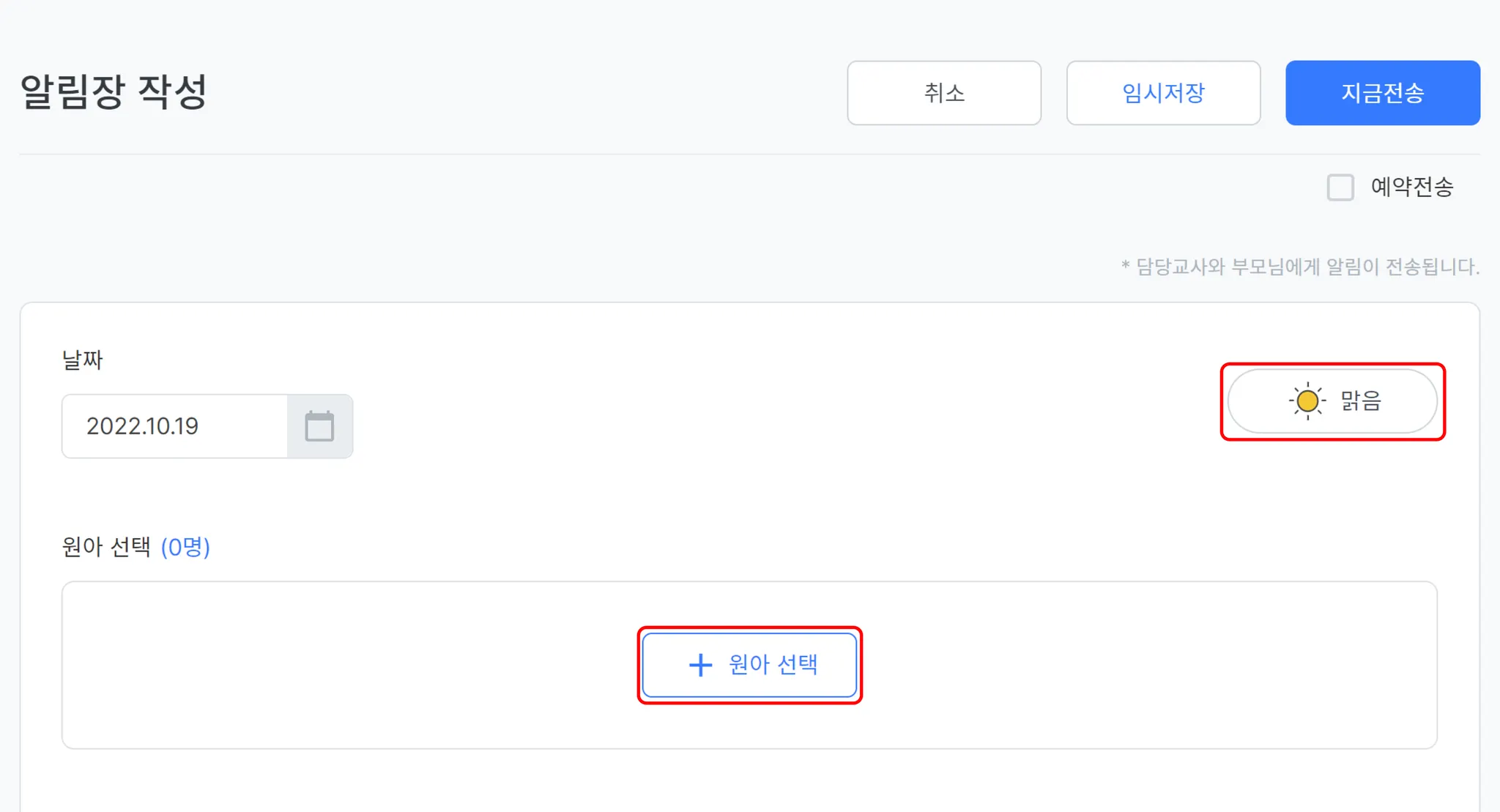This screenshot has height=812, width=1500.
Task: Save draft with 임시저장 button
Action: pos(1163,93)
